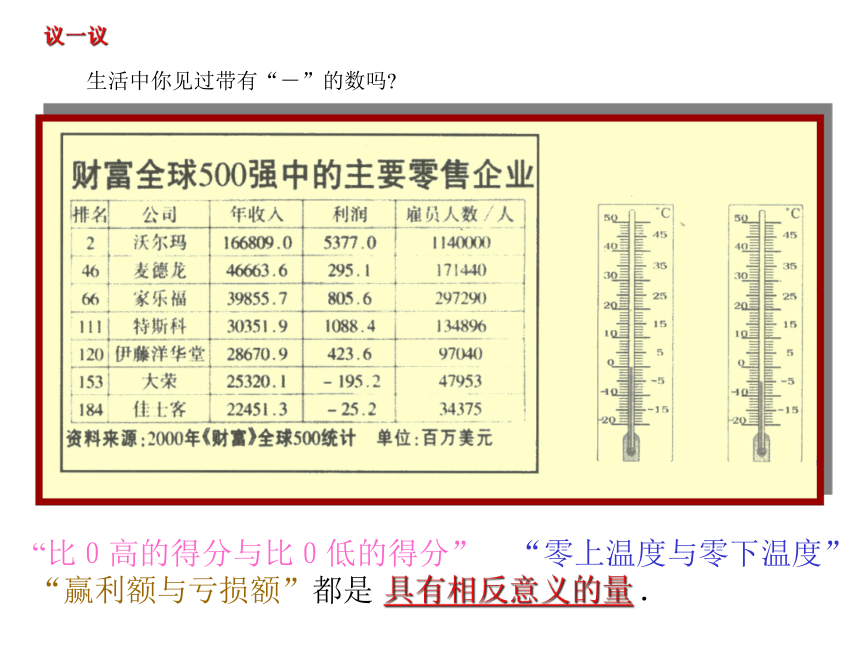Click the profit value "805.6"
Image resolution: width=860 pixels, height=645 pixels.
[349, 298]
